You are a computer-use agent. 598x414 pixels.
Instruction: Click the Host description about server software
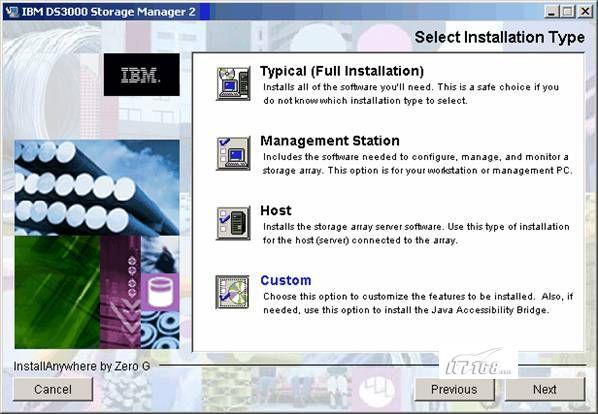(416, 233)
